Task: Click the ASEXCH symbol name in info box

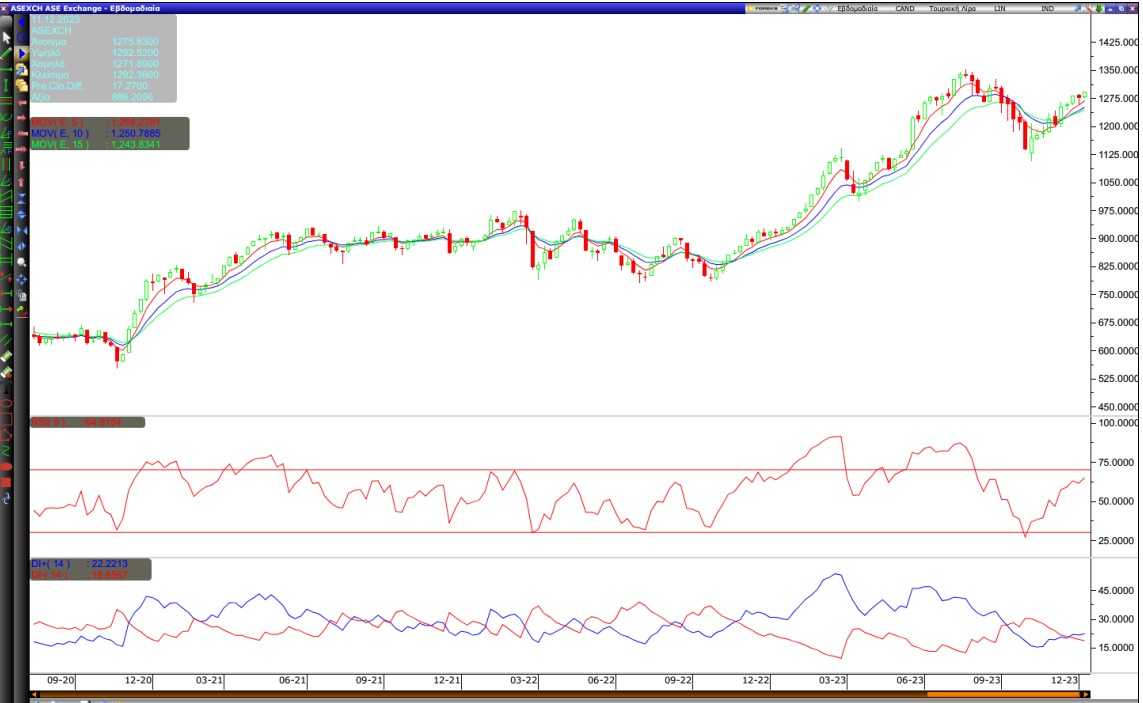Action: tap(52, 31)
